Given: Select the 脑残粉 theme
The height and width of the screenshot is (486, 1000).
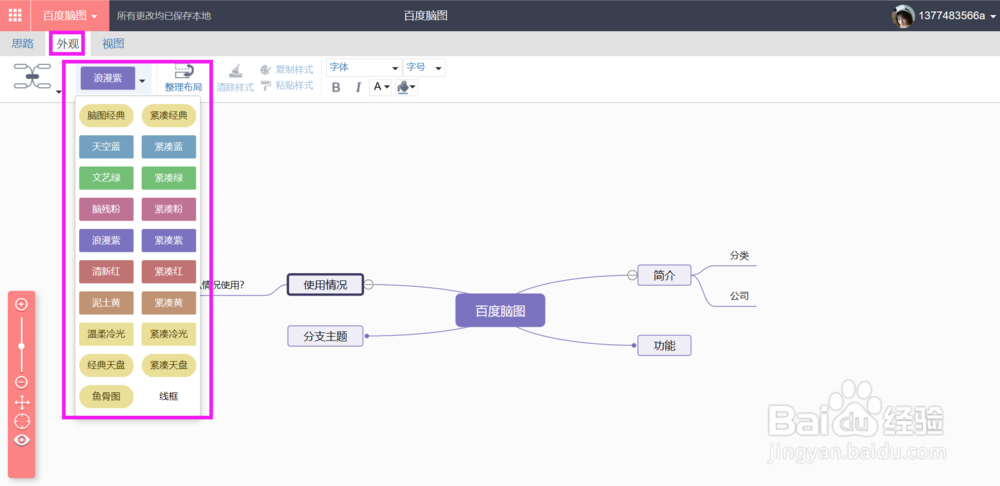Looking at the screenshot, I should (107, 209).
